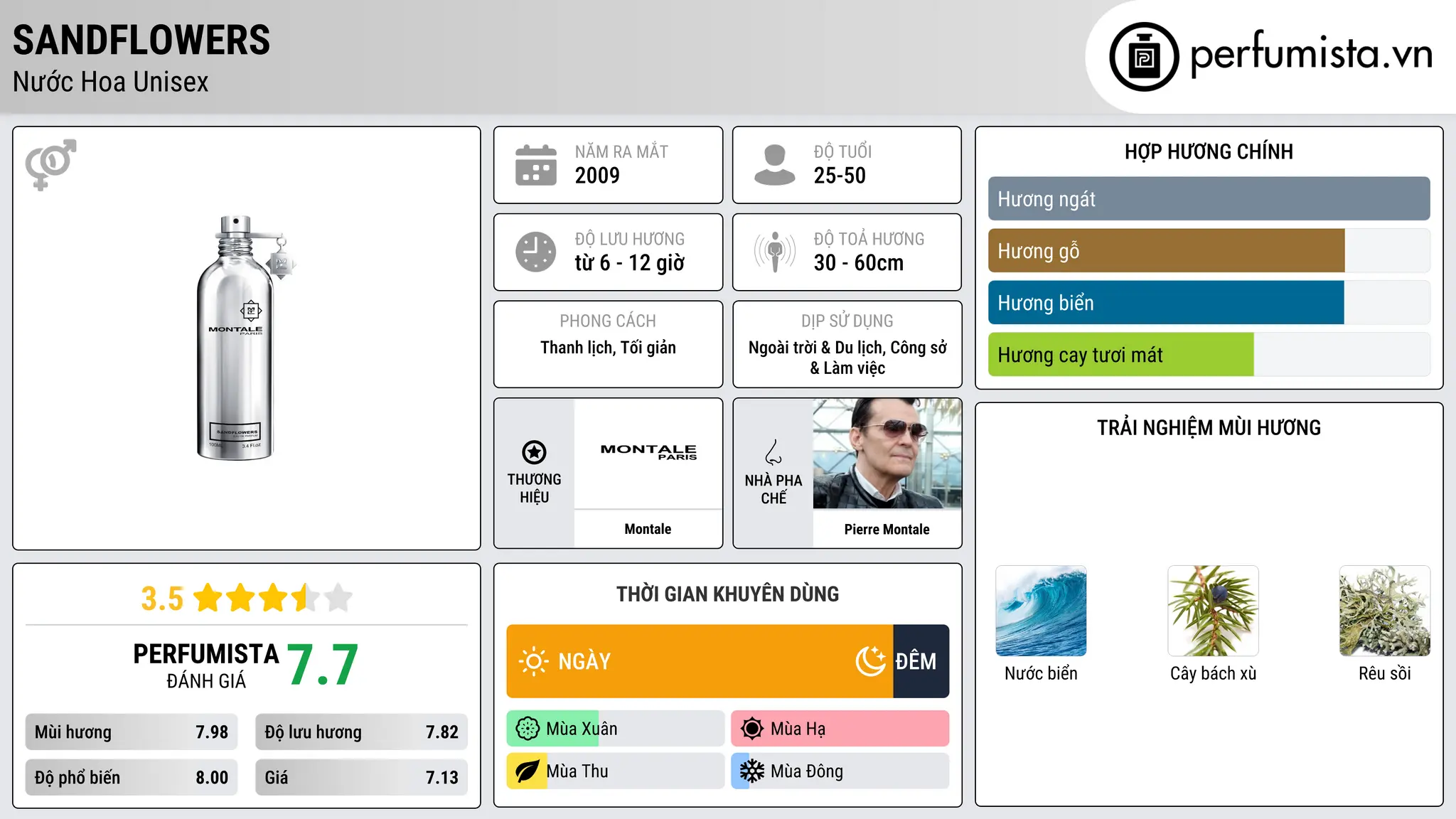1456x819 pixels.
Task: Click the empty fifth rating star
Action: tap(338, 598)
